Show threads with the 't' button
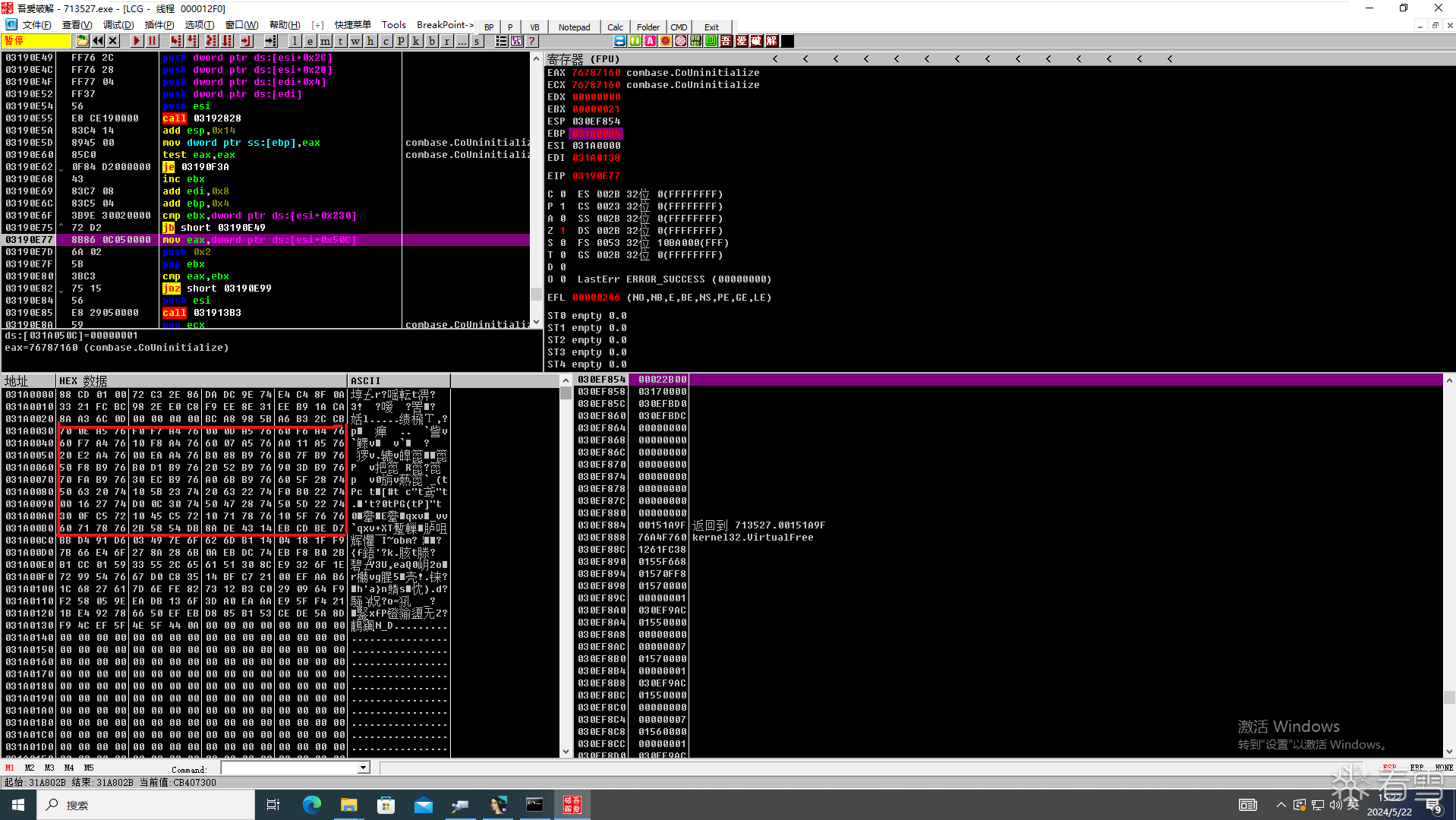This screenshot has width=1456, height=820. [340, 41]
